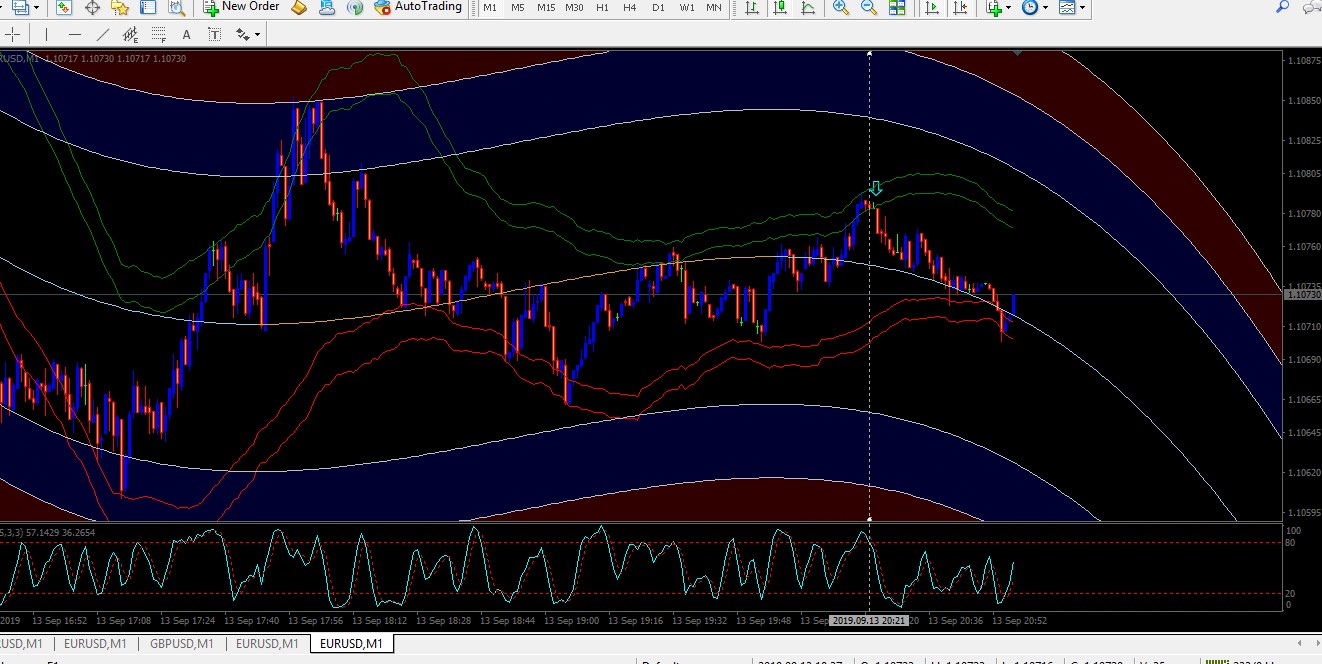This screenshot has width=1322, height=664.
Task: Expand the Periods dropdown arrow
Action: (x=1046, y=8)
